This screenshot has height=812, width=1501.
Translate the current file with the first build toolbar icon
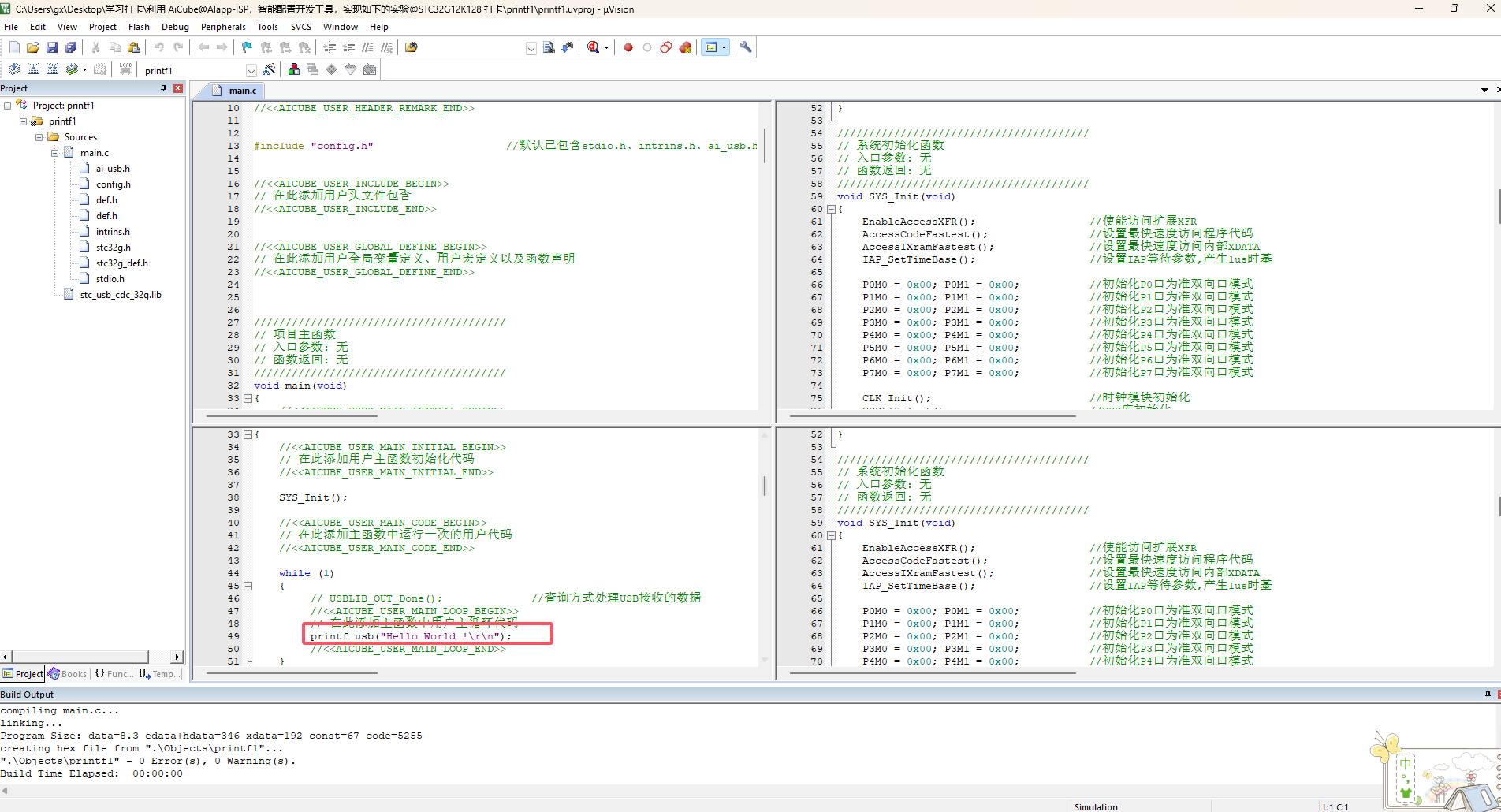point(14,69)
